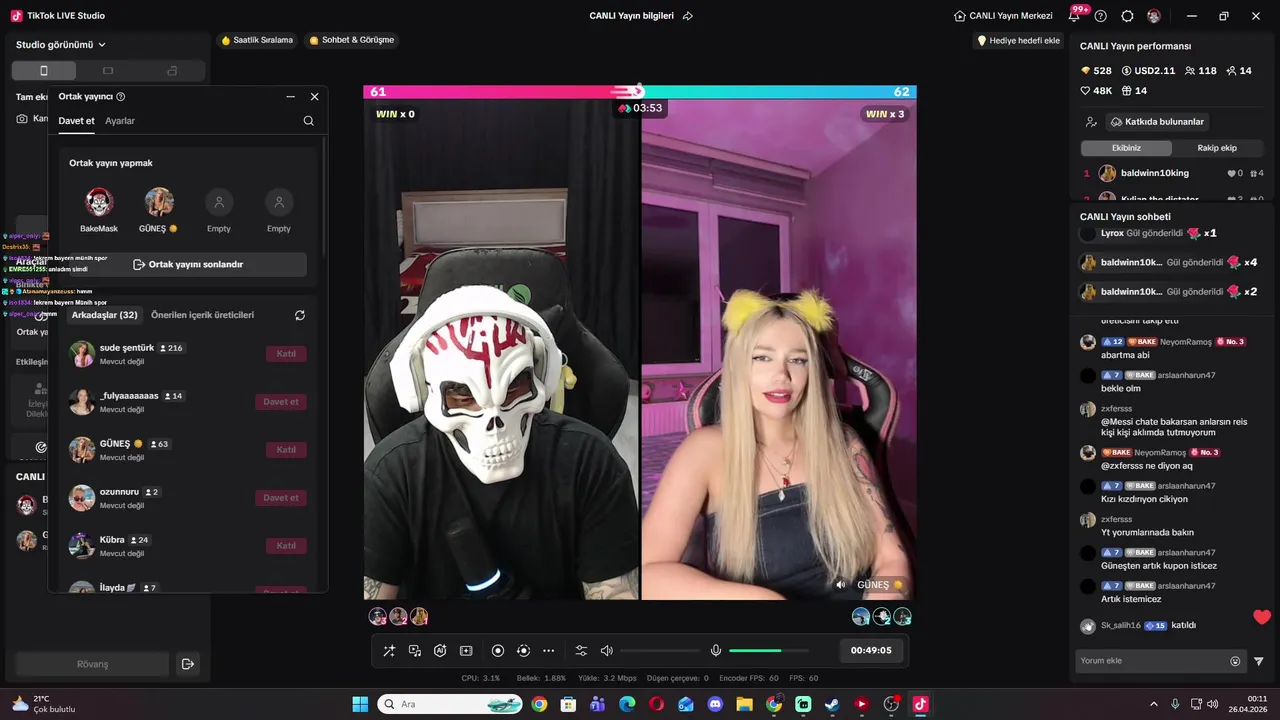
Task: Click the red heart like icon
Action: click(x=1262, y=617)
